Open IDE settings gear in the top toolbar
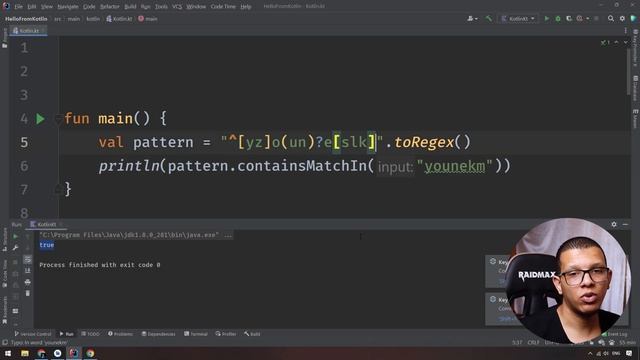This screenshot has height=360, width=640. pos(622,18)
